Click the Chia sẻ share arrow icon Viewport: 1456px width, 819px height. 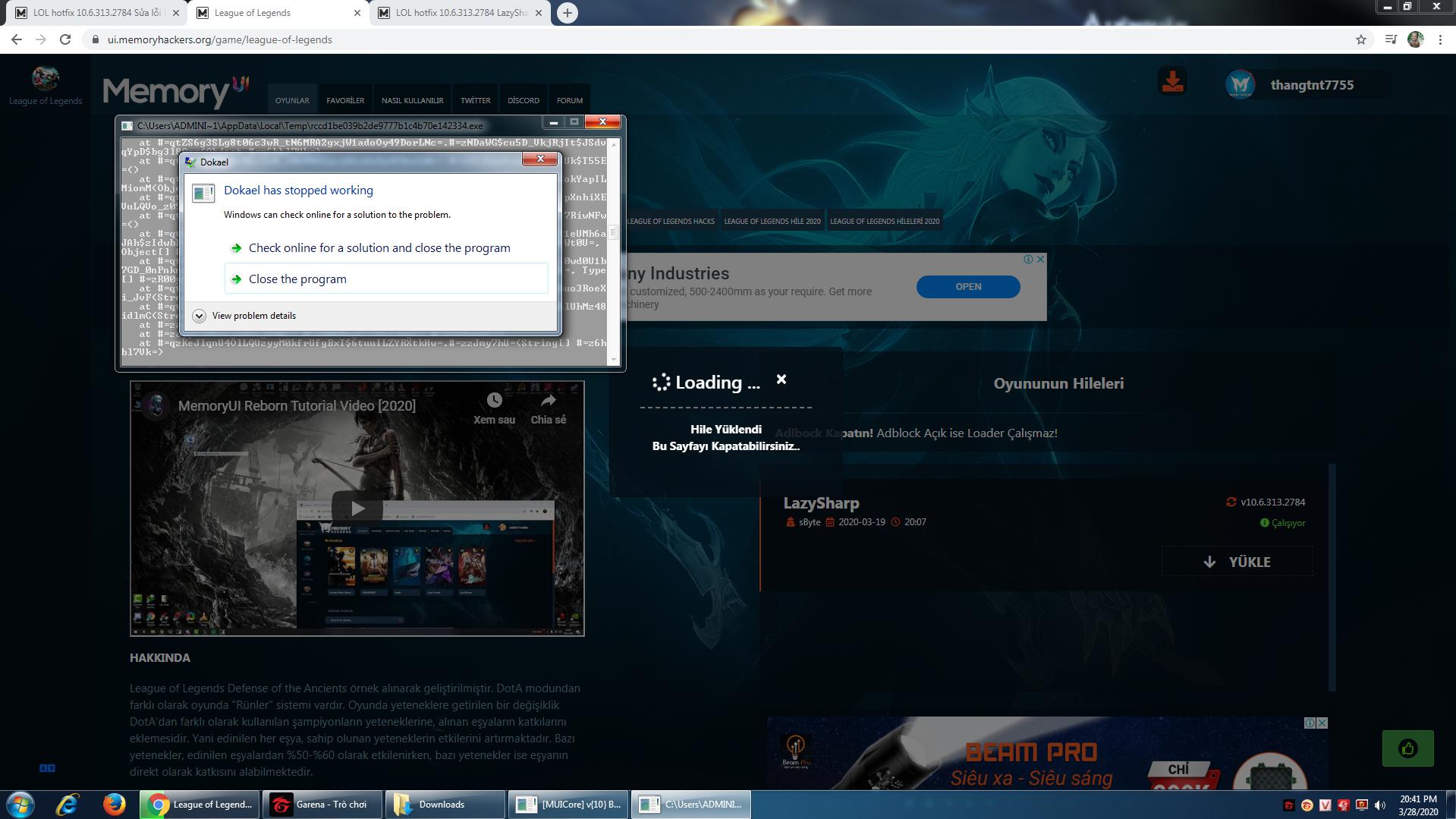[548, 400]
